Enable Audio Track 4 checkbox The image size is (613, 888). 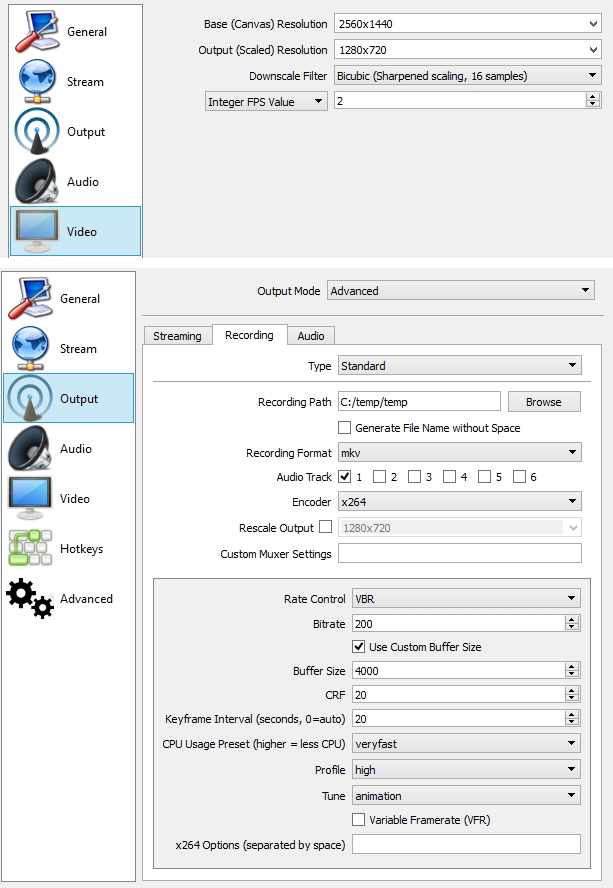coord(449,476)
